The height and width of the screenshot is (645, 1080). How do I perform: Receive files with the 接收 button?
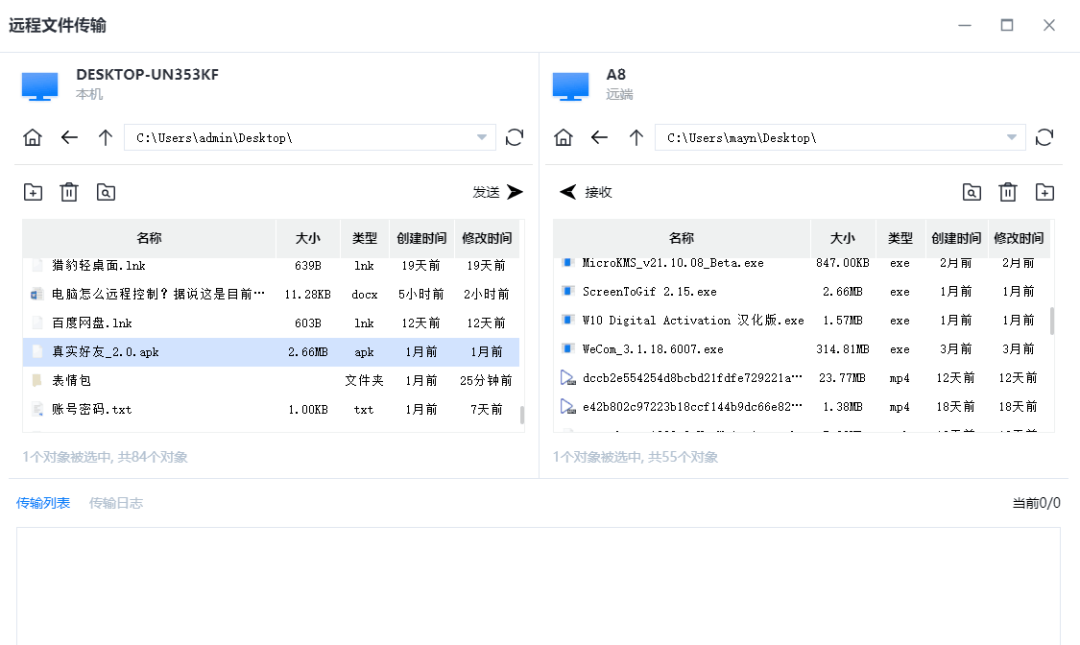(x=588, y=191)
